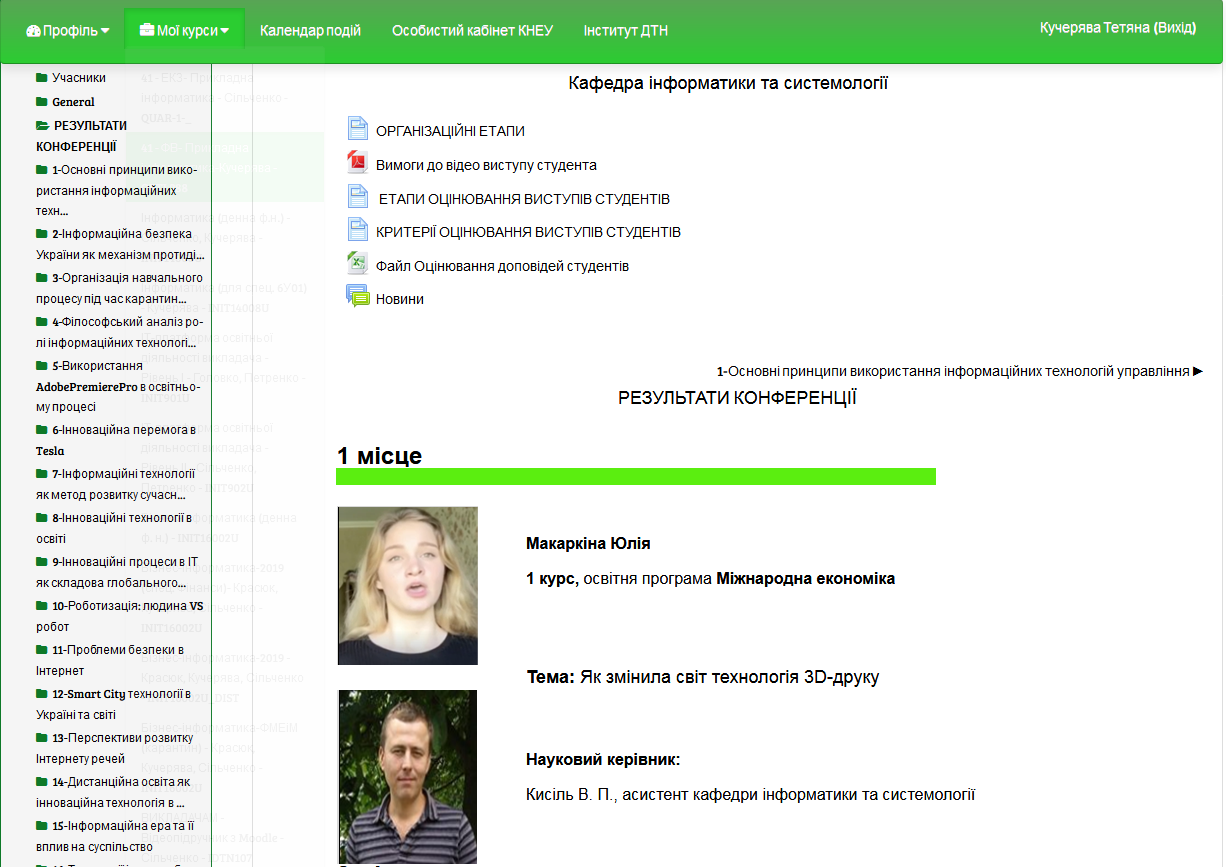The image size is (1226, 867).
Task: Click folder icon next to Учасники
Action: pos(42,78)
